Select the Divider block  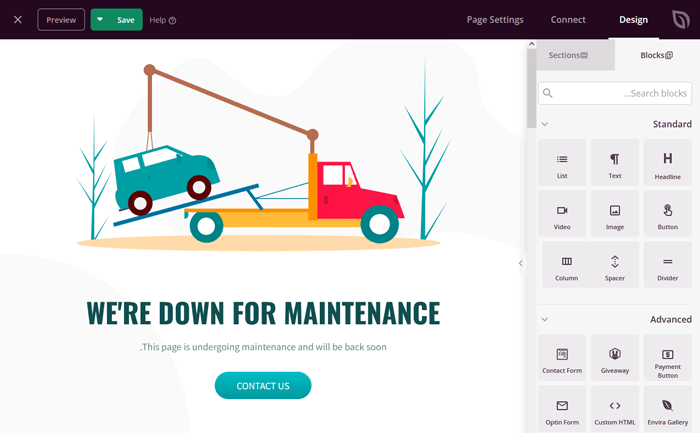[x=668, y=265]
